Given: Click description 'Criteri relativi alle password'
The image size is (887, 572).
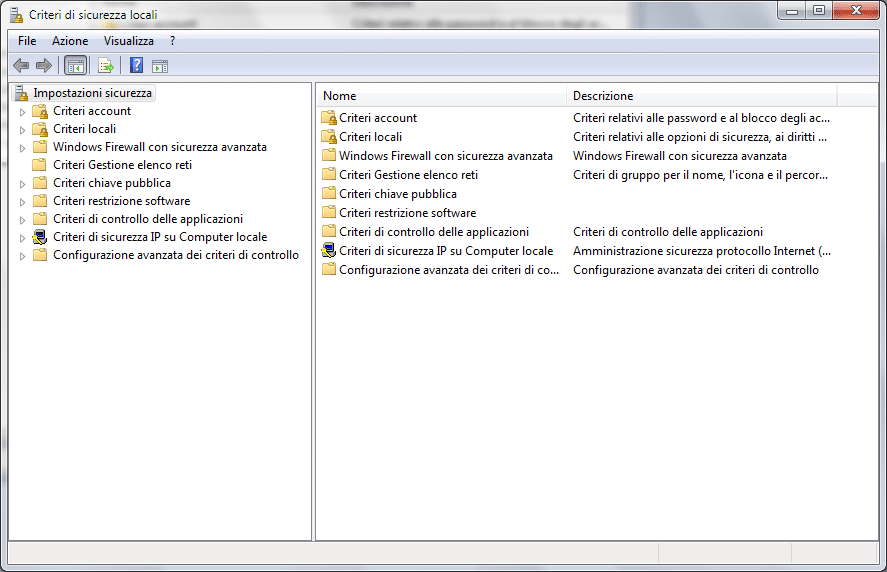Looking at the screenshot, I should 701,118.
